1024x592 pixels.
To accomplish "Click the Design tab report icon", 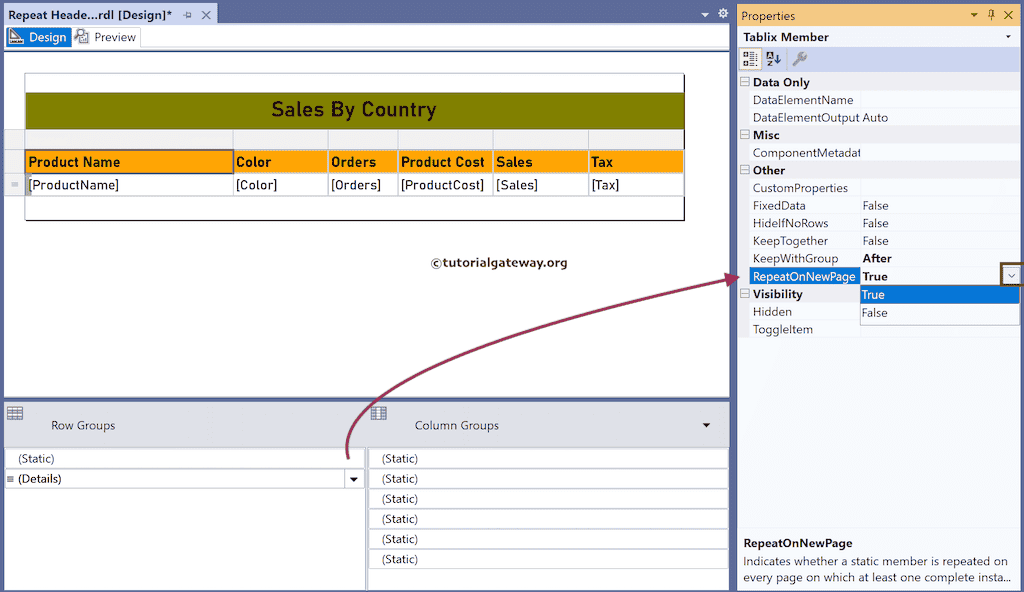I will pos(18,36).
